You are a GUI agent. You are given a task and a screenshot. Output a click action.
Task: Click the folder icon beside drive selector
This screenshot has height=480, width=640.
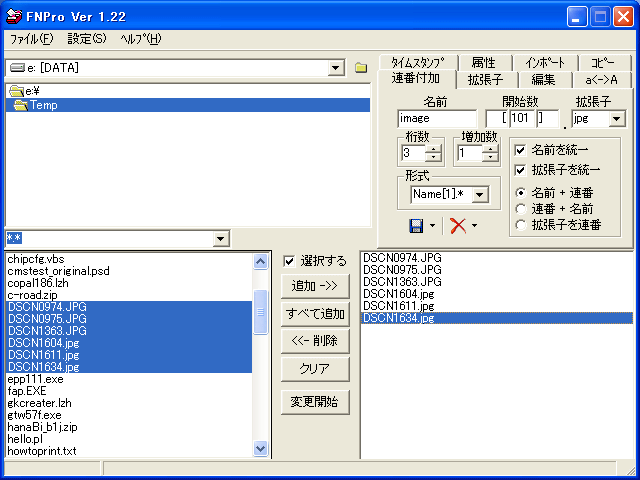coord(361,68)
